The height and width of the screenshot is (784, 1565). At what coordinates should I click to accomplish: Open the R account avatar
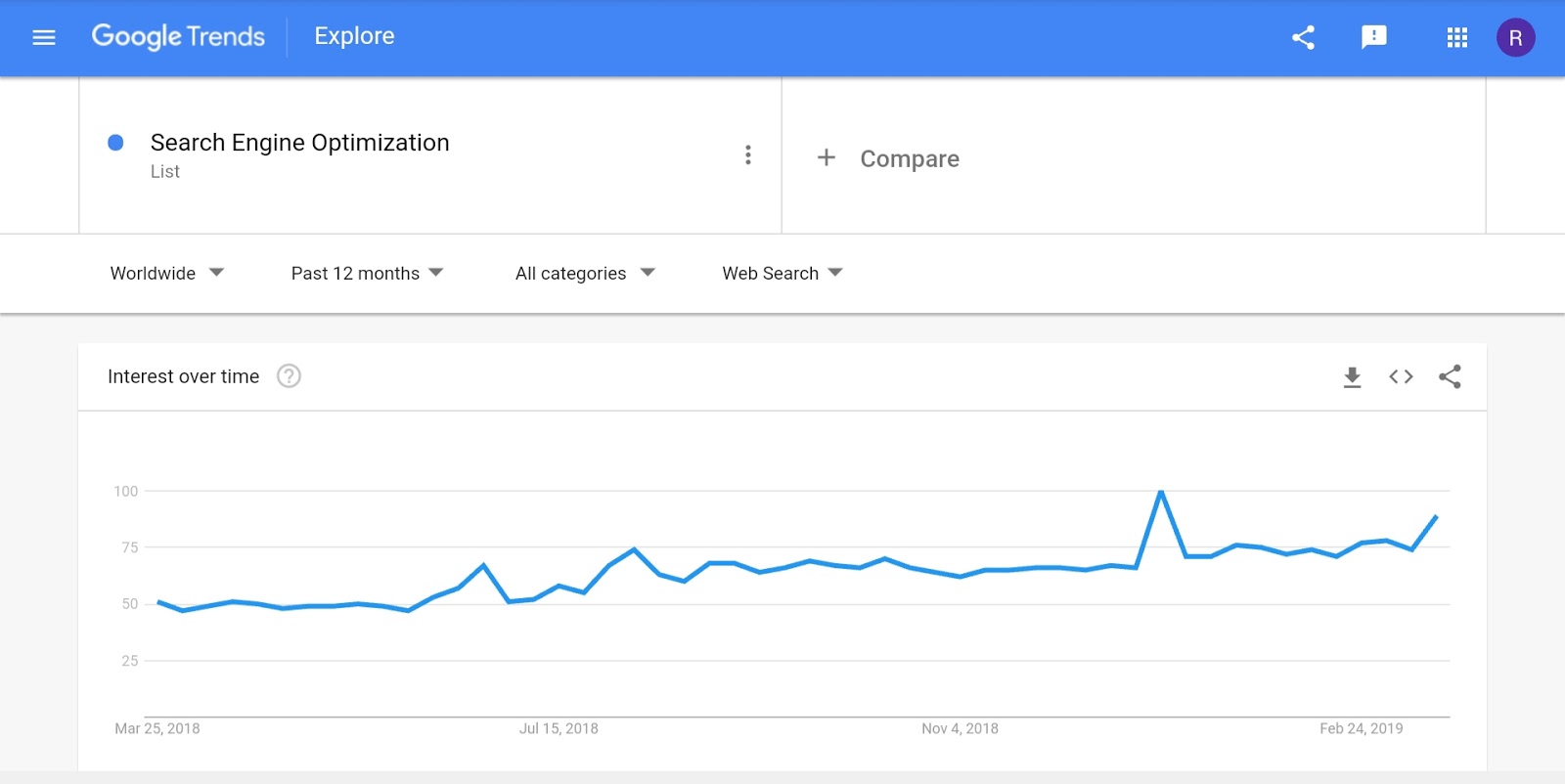pos(1515,37)
